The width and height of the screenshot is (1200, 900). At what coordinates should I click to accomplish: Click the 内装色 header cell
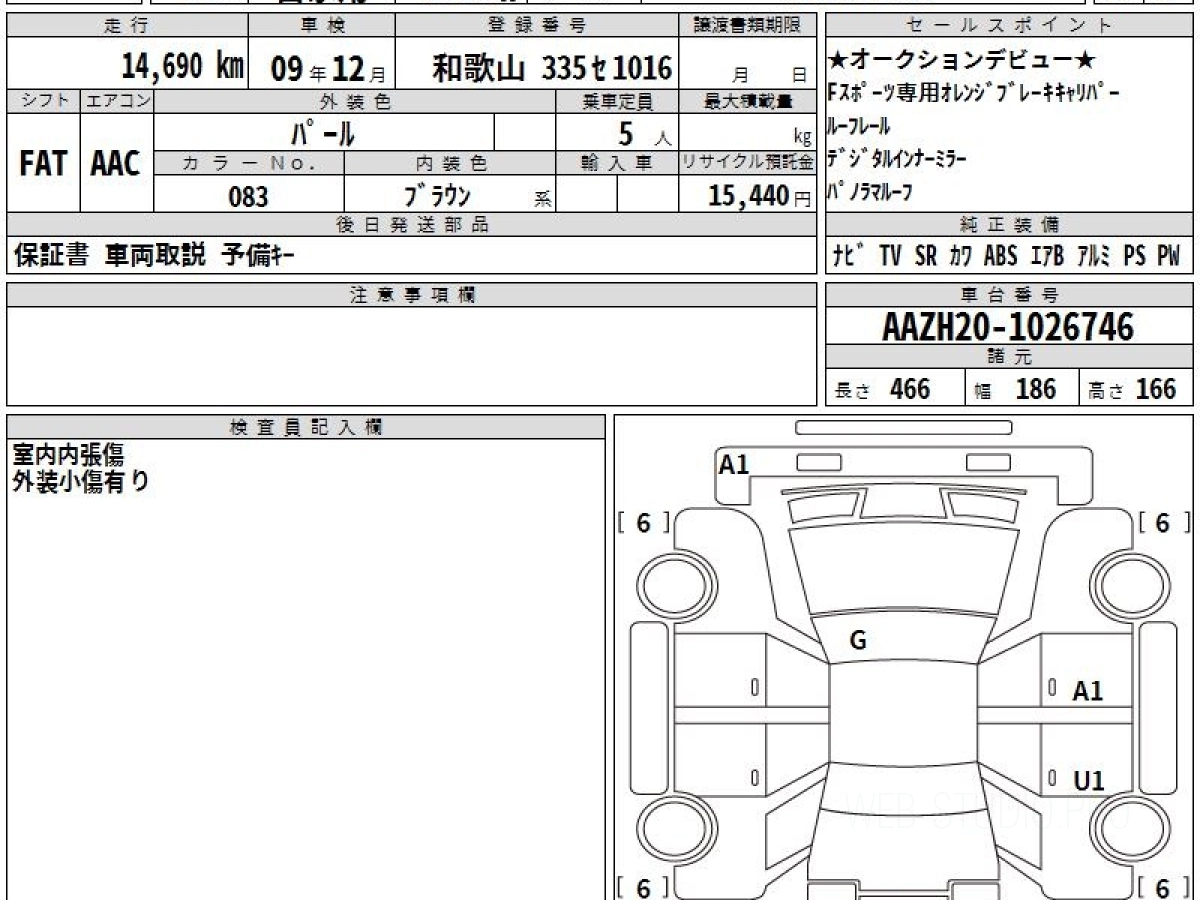coord(450,162)
